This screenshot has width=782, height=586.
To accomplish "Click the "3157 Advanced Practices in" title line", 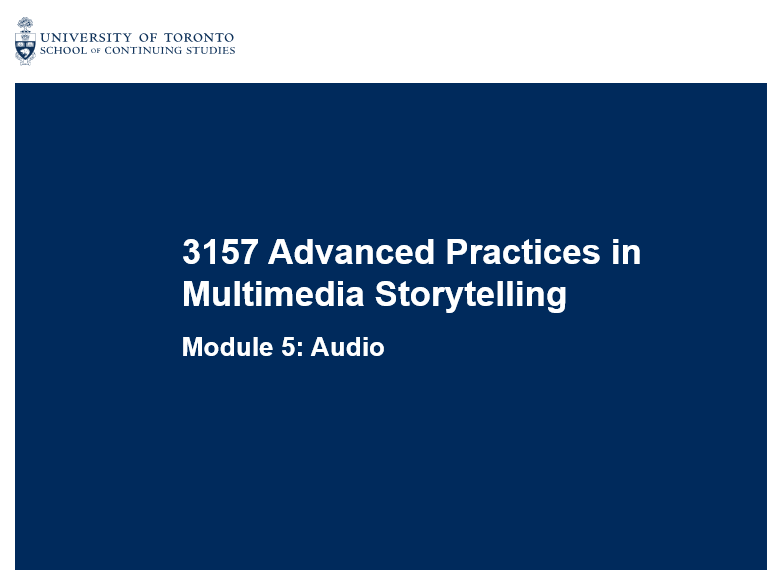I will (411, 252).
